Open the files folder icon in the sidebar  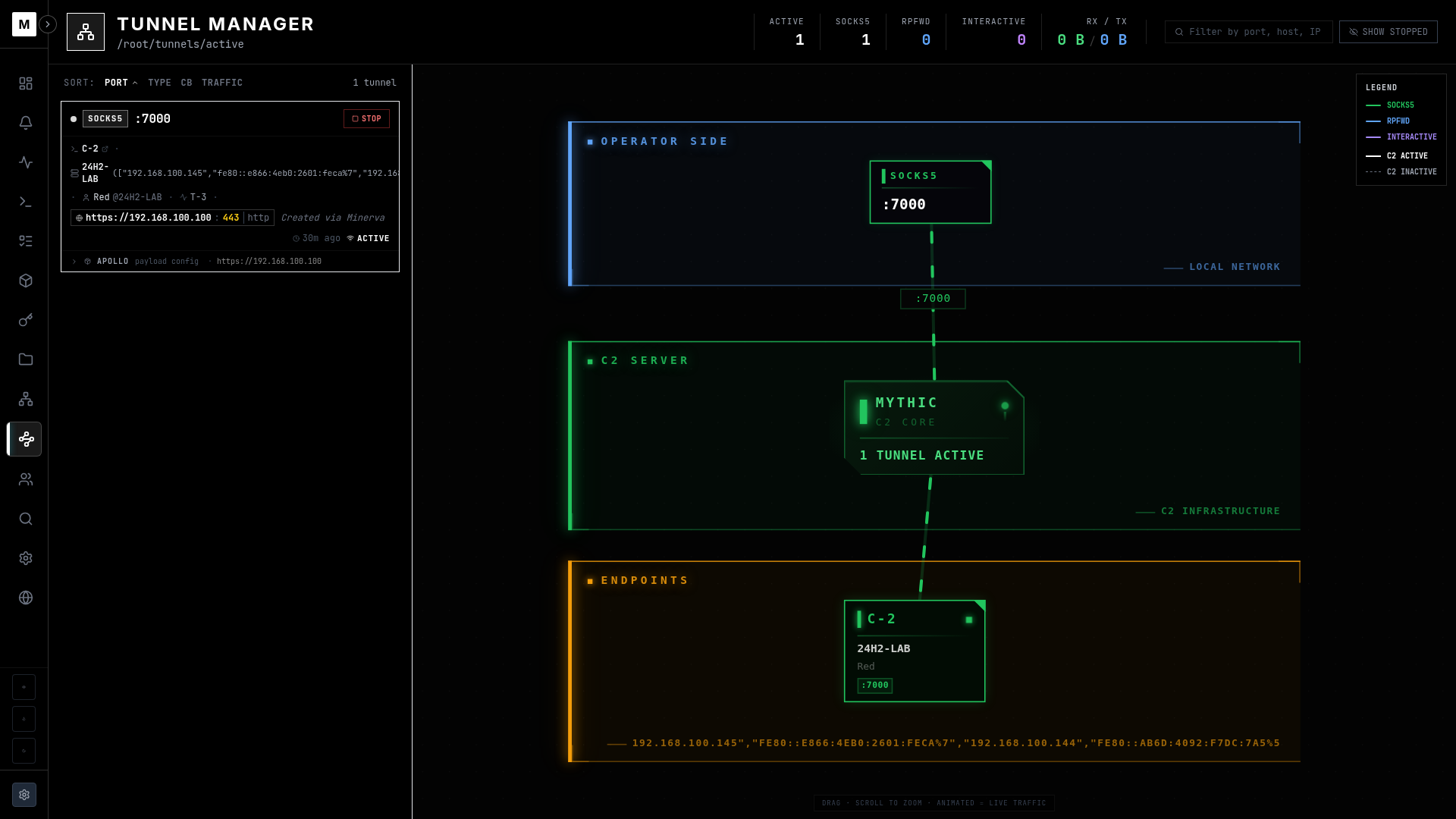(26, 359)
